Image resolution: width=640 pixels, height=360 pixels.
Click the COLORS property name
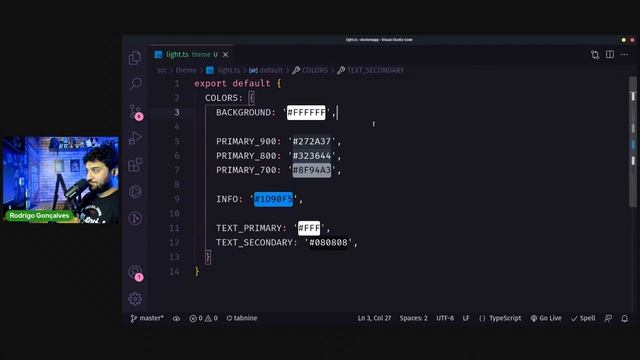[221, 98]
